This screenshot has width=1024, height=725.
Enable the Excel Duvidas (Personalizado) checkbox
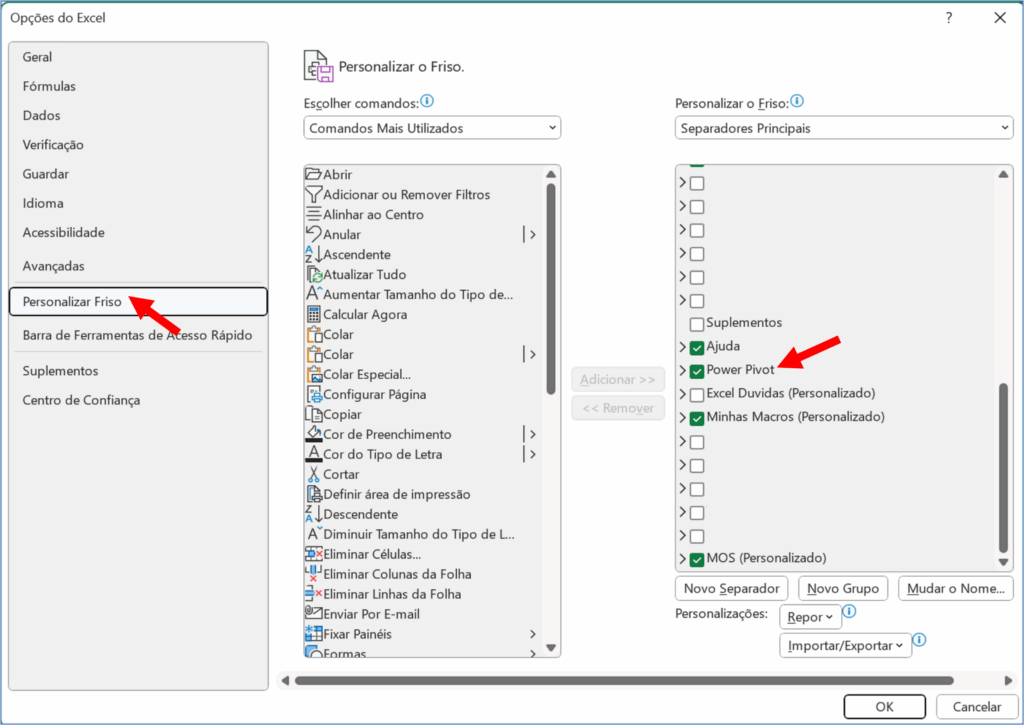click(697, 394)
